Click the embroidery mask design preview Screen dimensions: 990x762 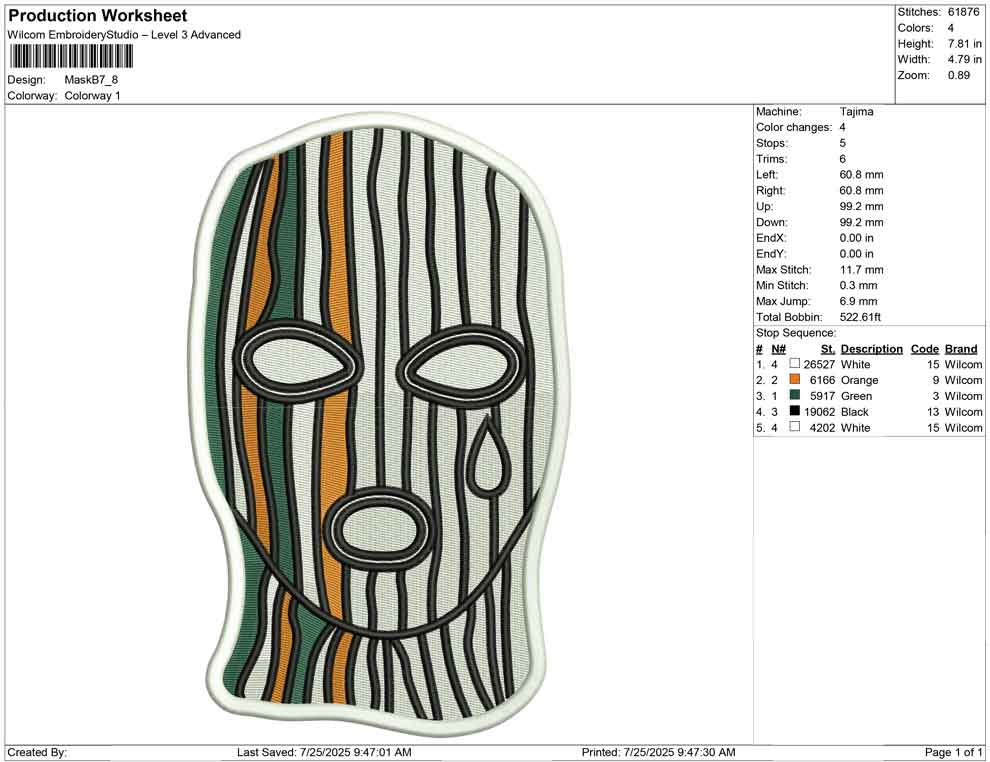pos(380,422)
